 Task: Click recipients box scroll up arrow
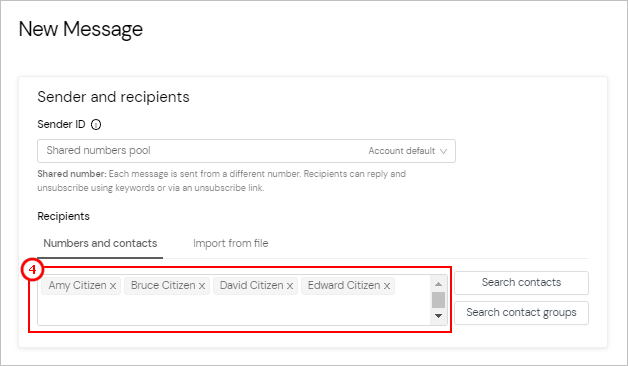(x=439, y=284)
